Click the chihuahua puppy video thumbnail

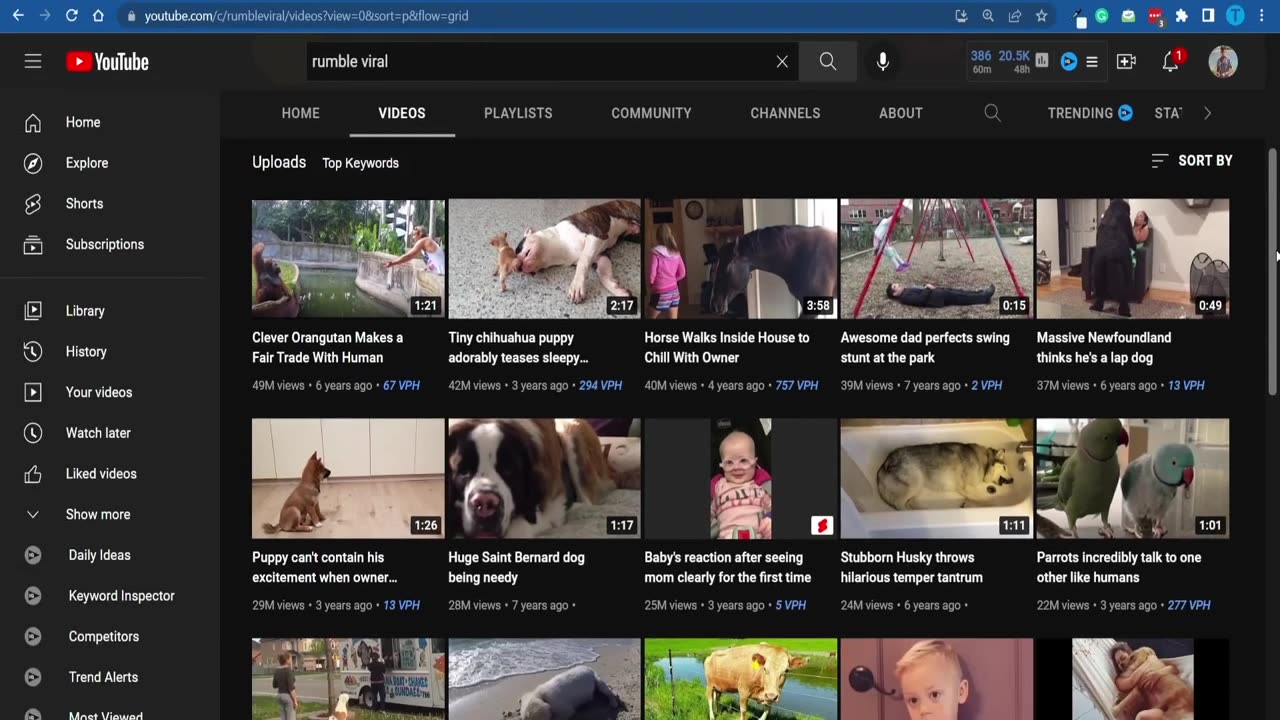(544, 258)
